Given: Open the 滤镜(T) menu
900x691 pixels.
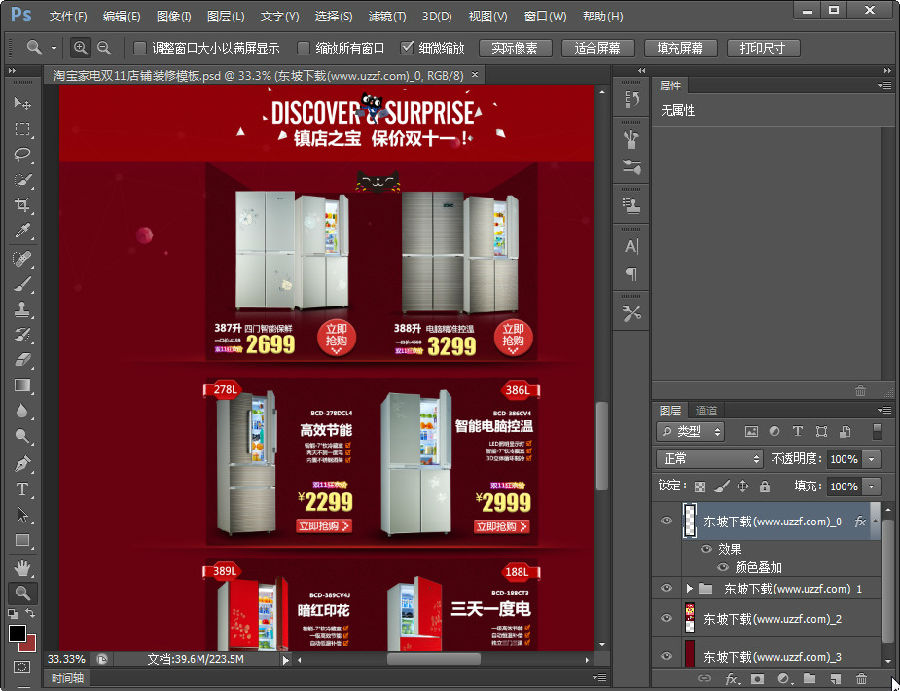Looking at the screenshot, I should coord(387,17).
